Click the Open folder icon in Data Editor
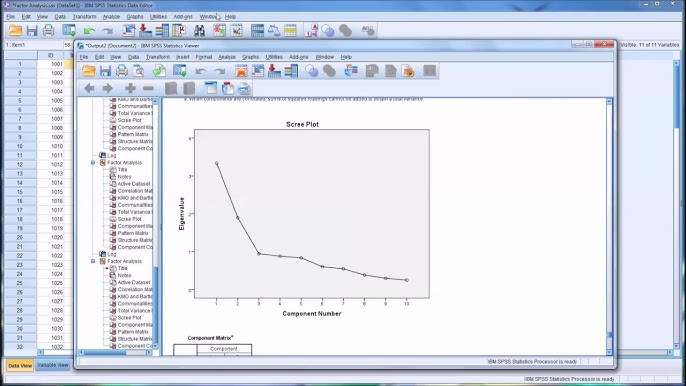The height and width of the screenshot is (386, 686). 15,31
